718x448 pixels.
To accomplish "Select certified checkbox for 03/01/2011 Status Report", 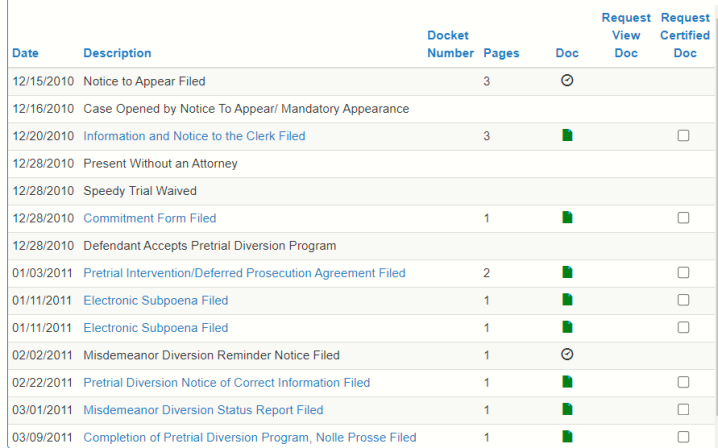I will tap(684, 410).
